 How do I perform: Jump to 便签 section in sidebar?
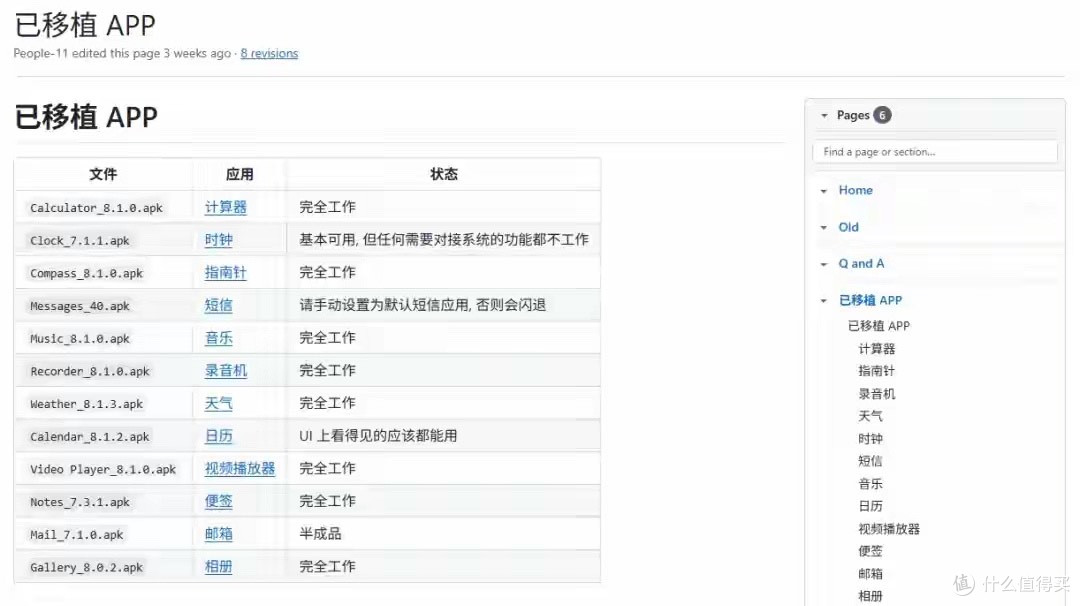870,551
